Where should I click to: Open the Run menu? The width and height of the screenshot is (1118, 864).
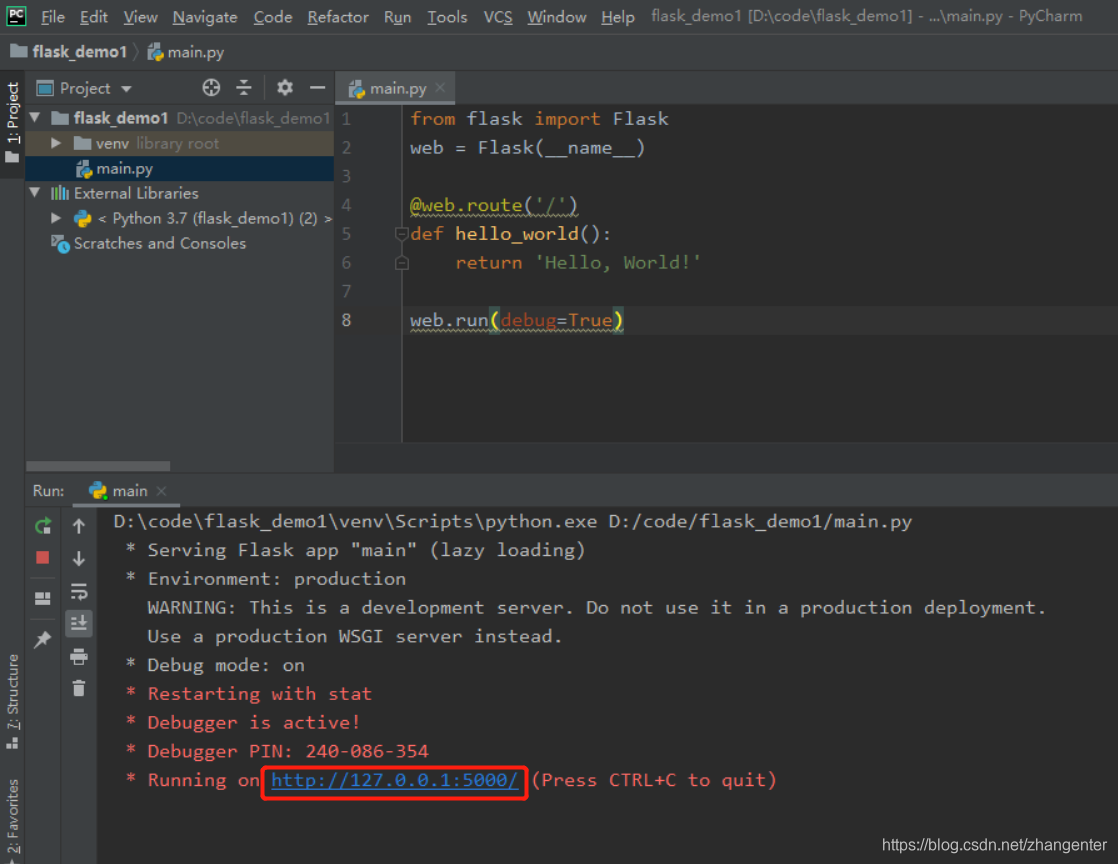pos(397,16)
